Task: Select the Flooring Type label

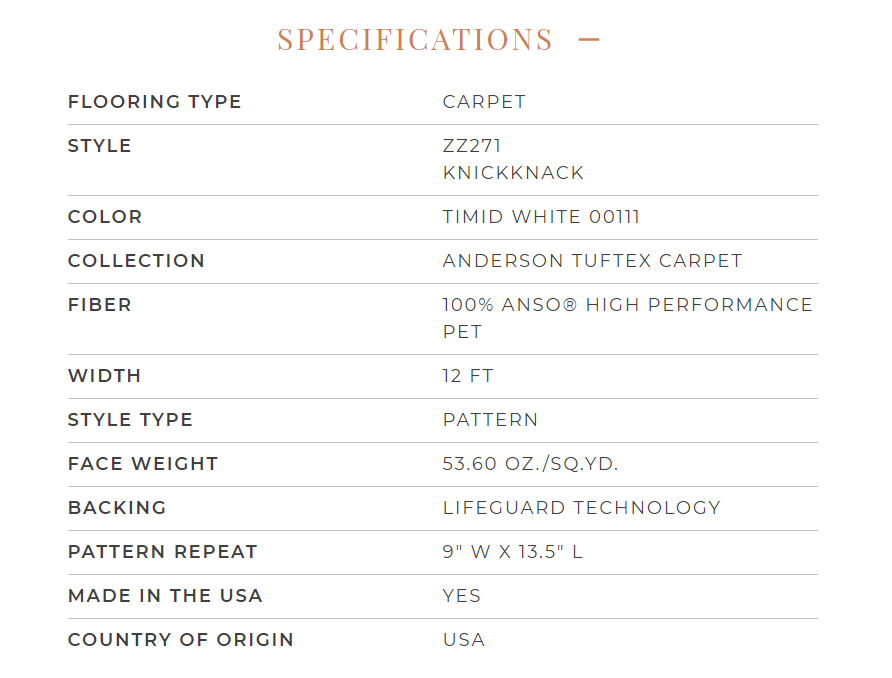Action: coord(155,102)
